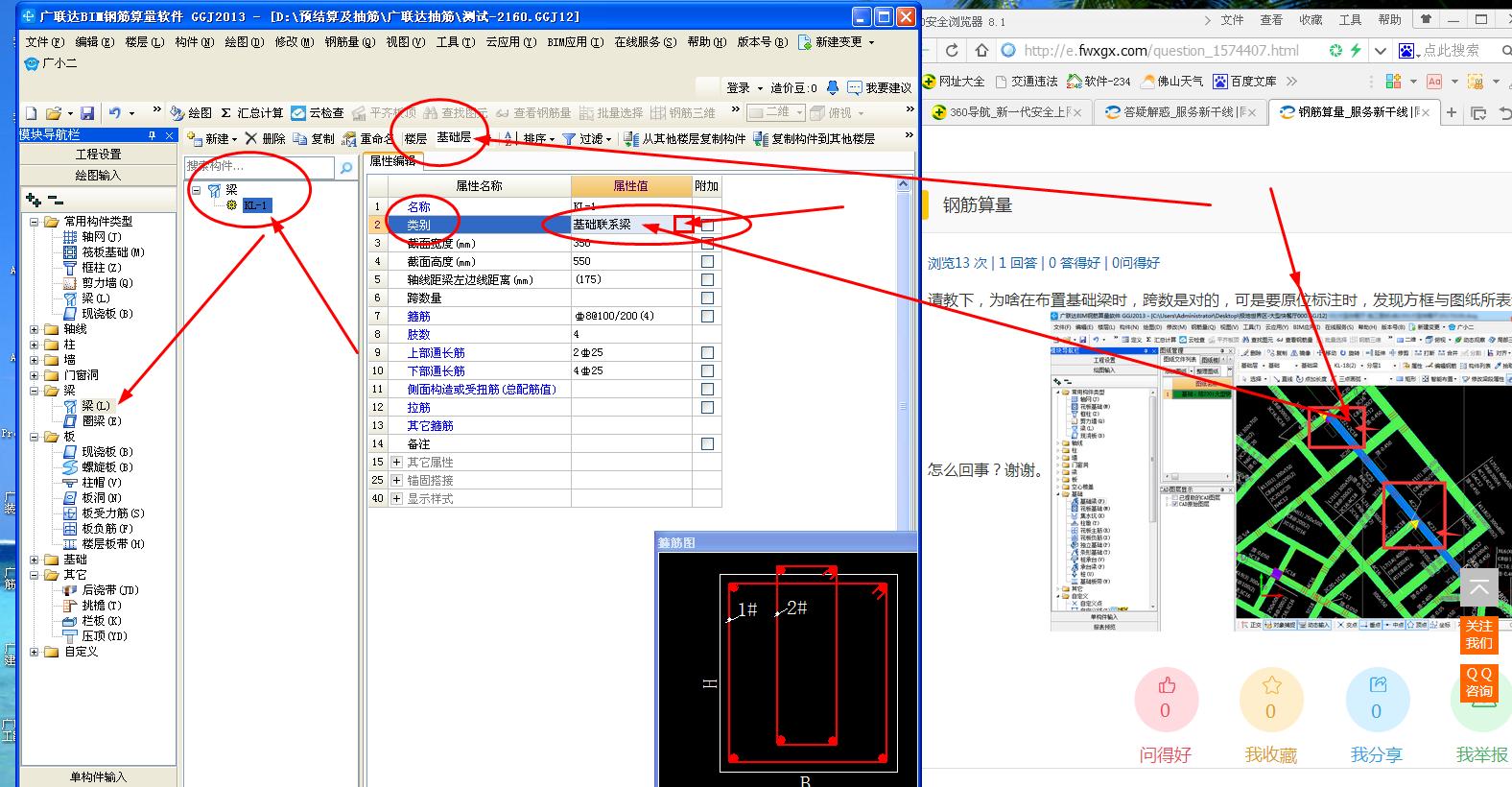Click 删除 delete button with X icon
The width and height of the screenshot is (1512, 787).
click(265, 139)
